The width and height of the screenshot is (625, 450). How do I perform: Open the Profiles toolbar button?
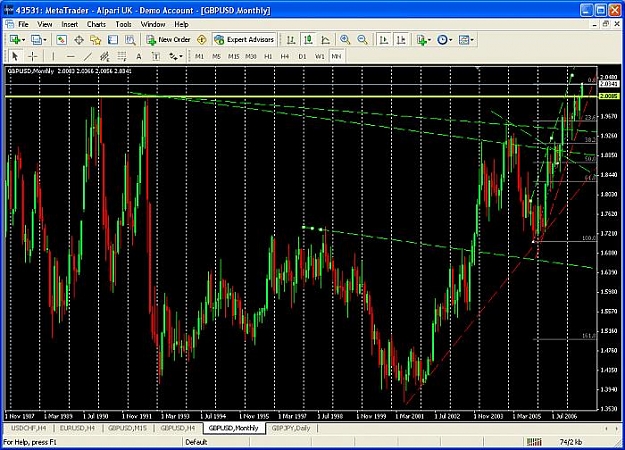point(36,40)
